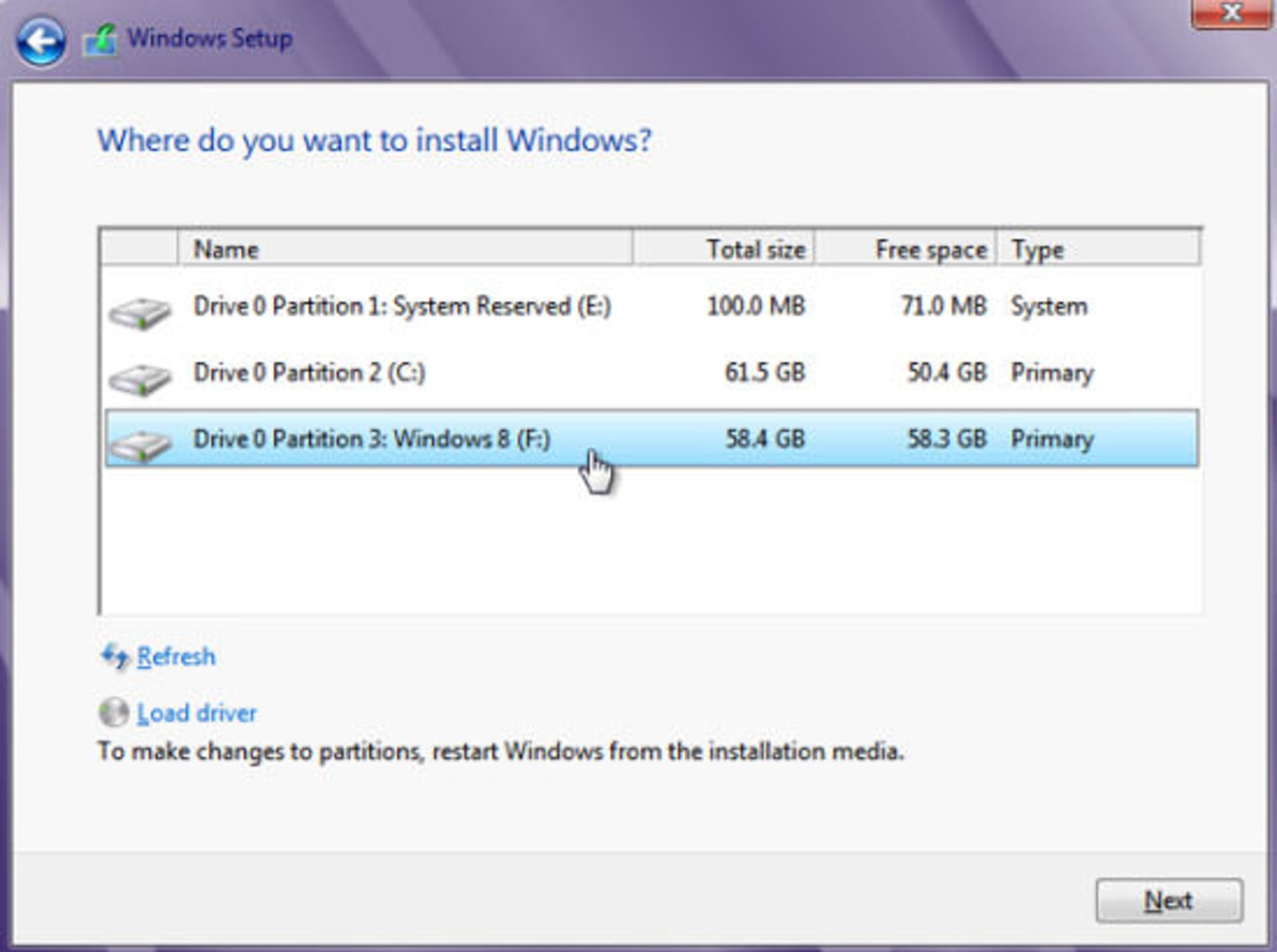The image size is (1277, 952).
Task: Sort by the Name column header
Action: (405, 249)
